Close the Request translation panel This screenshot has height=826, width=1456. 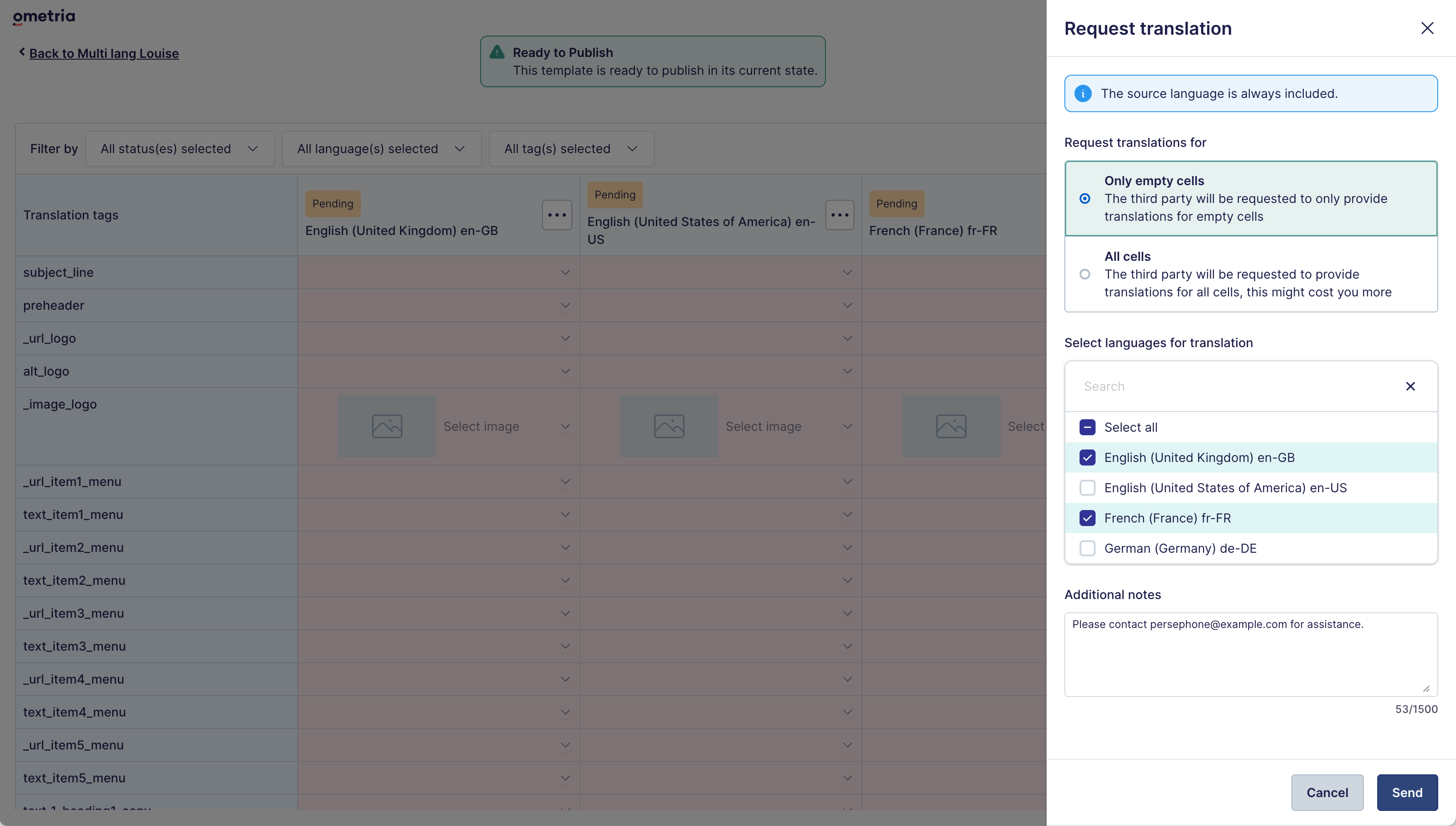point(1427,28)
